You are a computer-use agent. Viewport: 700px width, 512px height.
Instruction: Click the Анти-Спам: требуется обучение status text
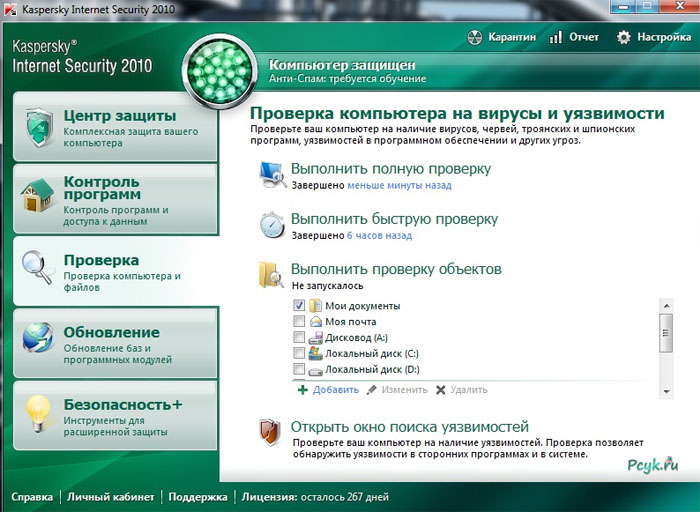point(347,79)
